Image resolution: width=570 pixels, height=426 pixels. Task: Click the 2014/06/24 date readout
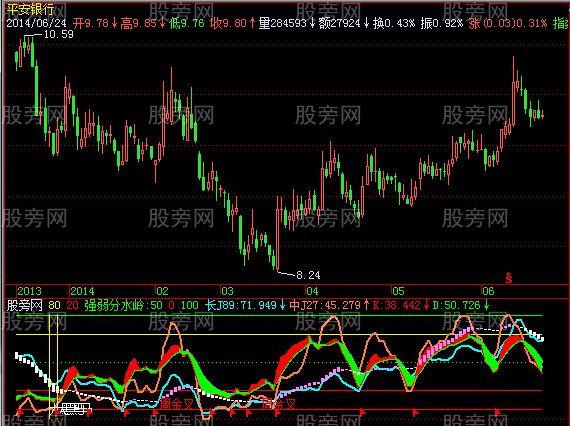tap(36, 23)
